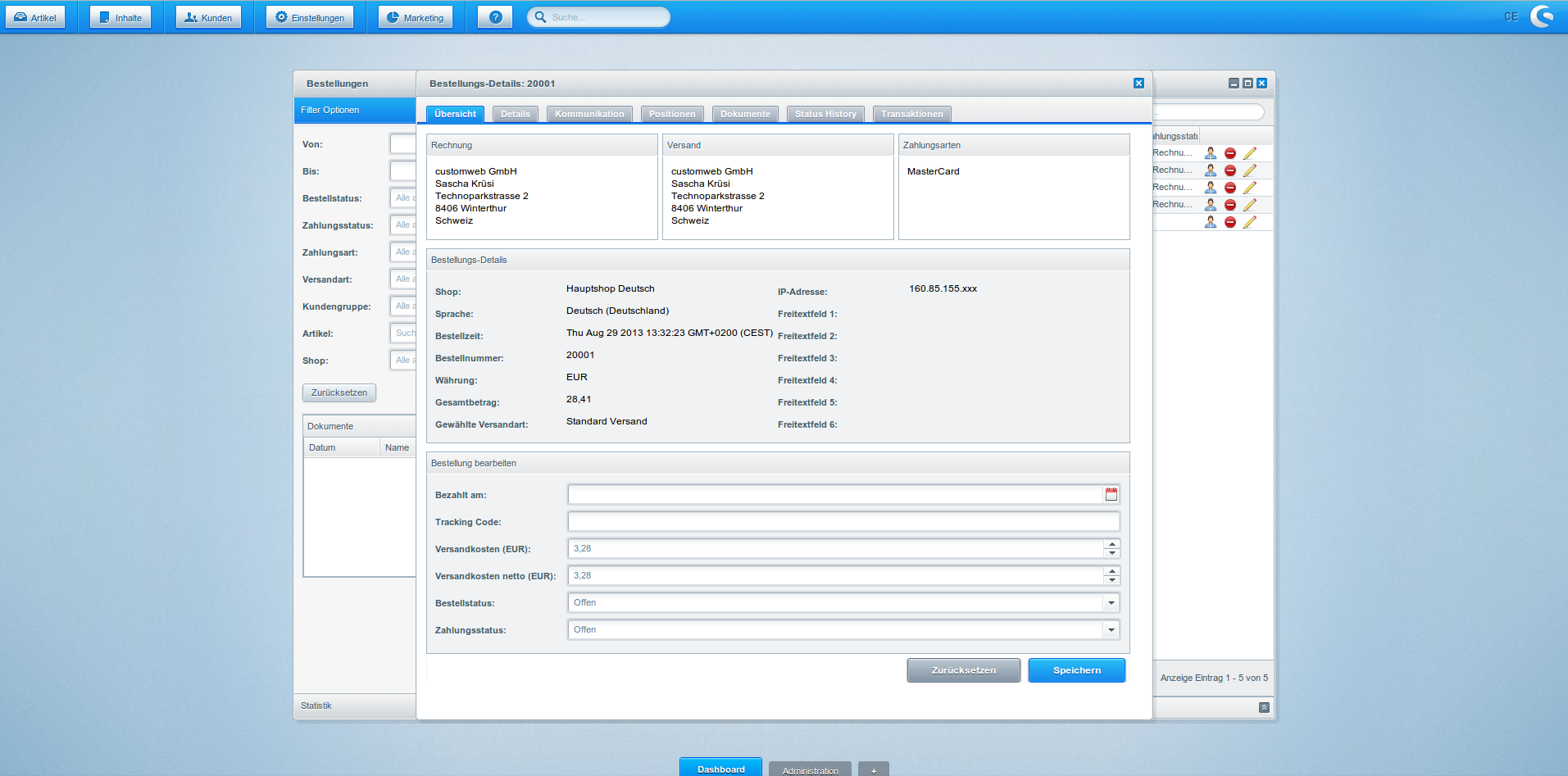This screenshot has width=1568, height=776.
Task: Decrease Versandkosten netto with spinner down arrow
Action: 1111,580
